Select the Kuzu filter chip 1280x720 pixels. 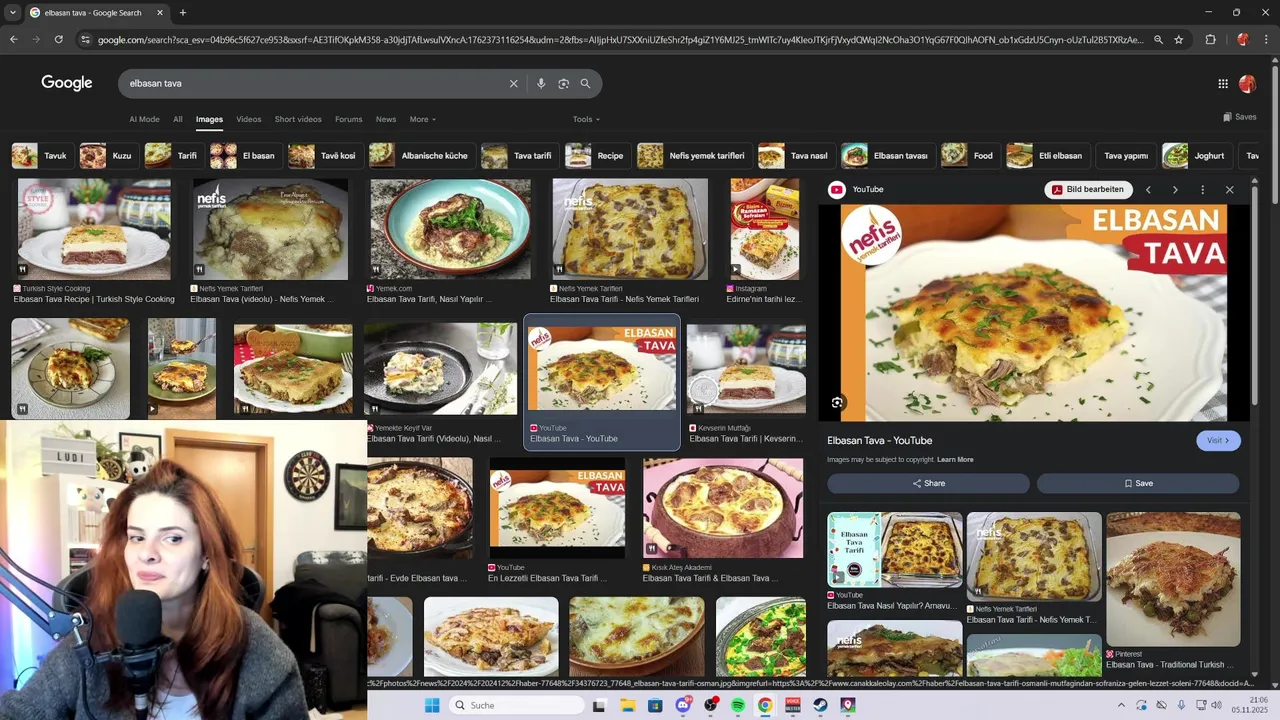107,156
